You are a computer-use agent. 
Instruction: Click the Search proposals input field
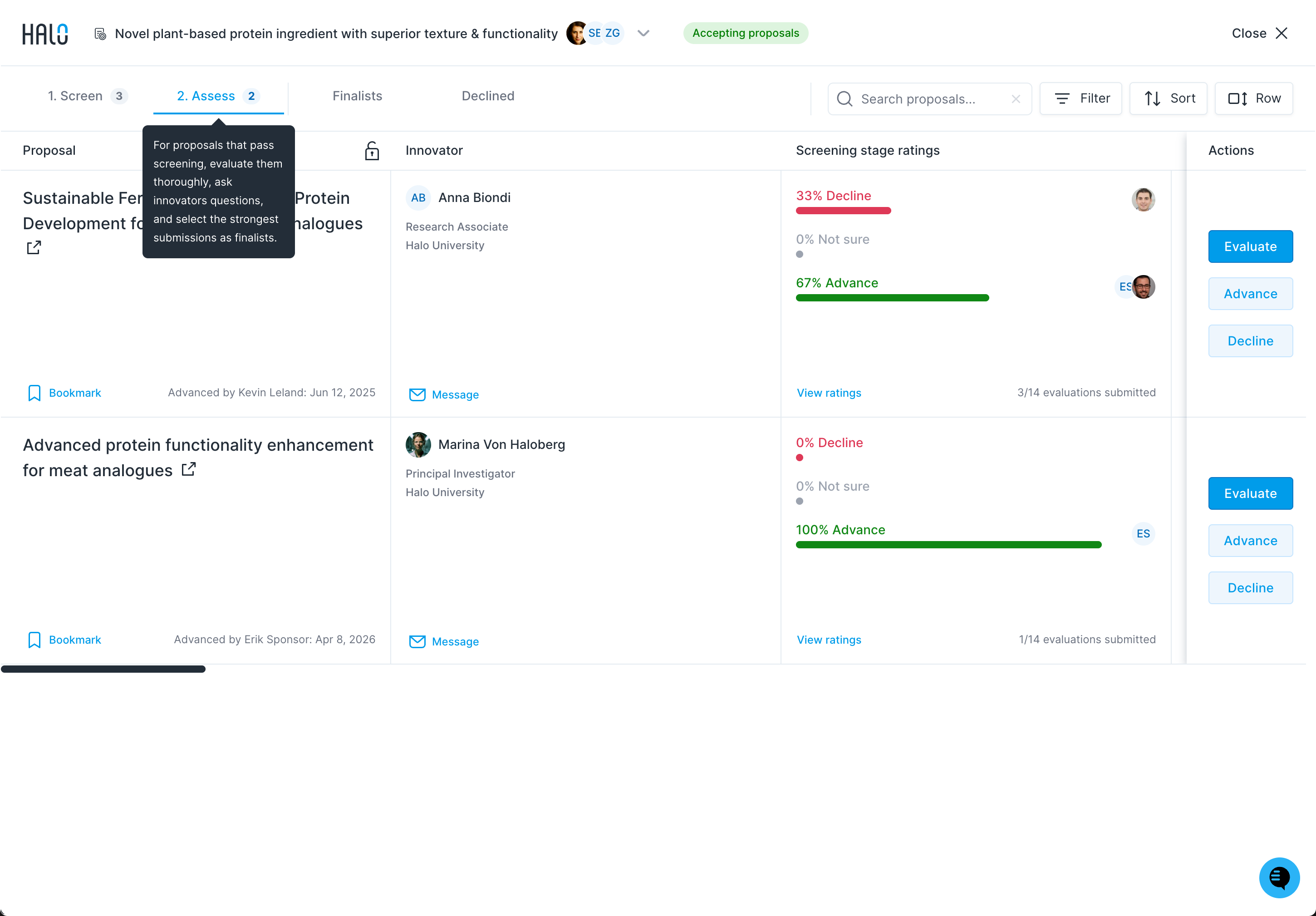tap(929, 98)
